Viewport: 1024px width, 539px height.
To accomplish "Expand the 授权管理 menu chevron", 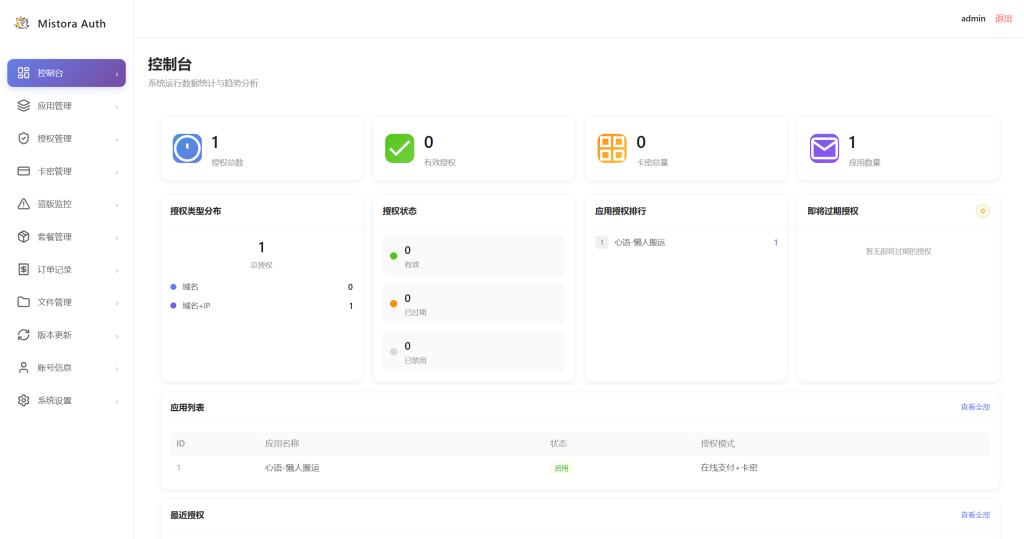I will 117,139.
